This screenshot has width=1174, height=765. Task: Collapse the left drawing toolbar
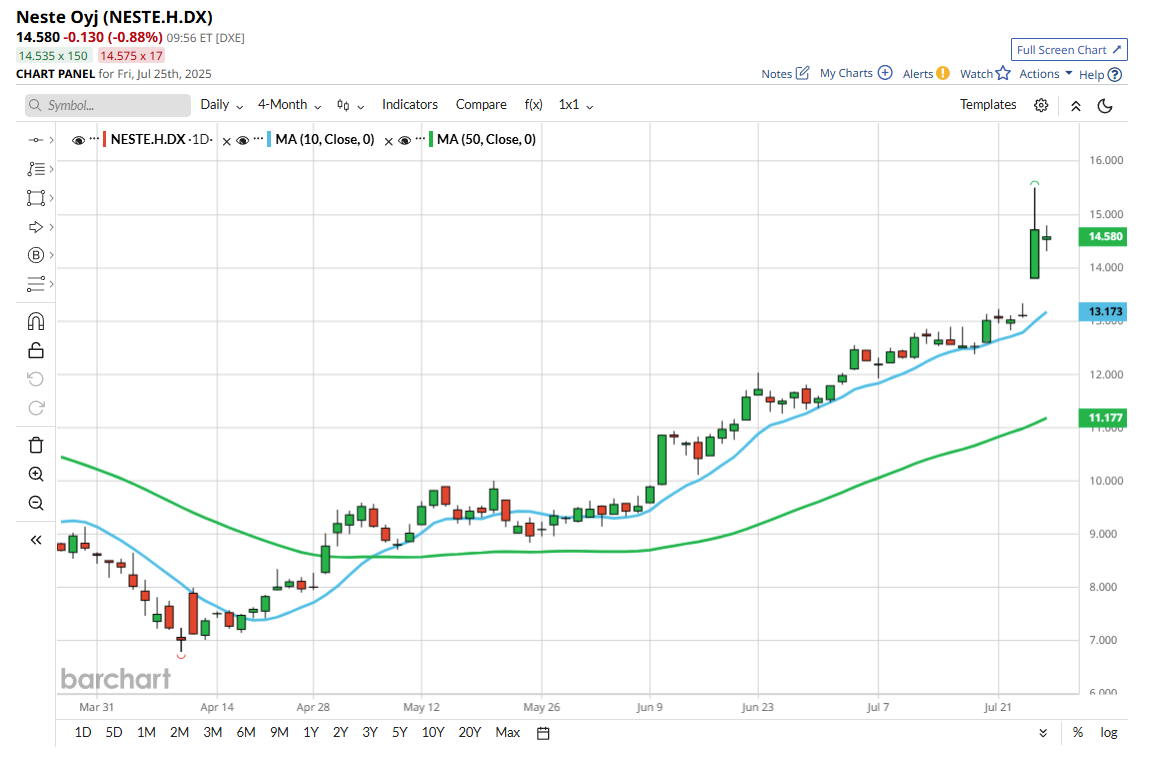pyautogui.click(x=35, y=540)
